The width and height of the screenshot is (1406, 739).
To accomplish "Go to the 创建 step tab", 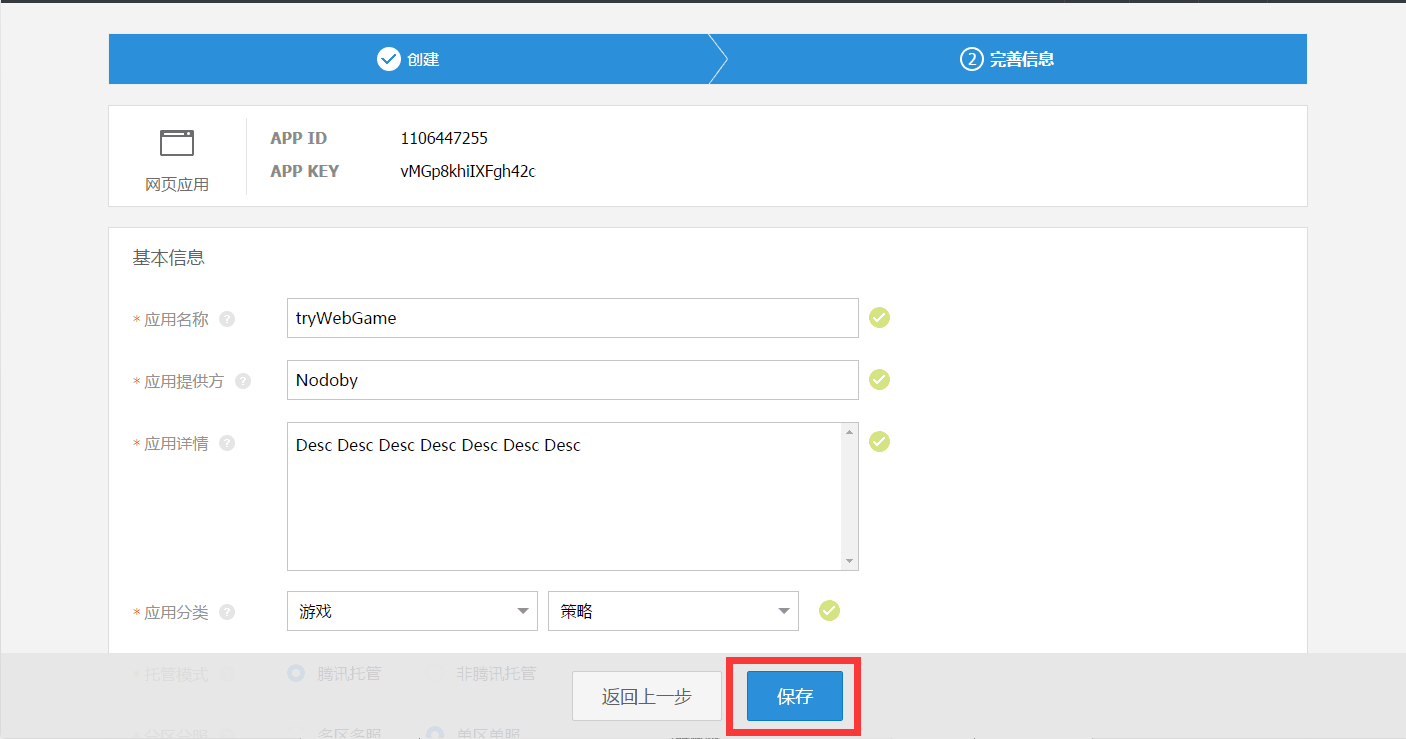I will (408, 59).
